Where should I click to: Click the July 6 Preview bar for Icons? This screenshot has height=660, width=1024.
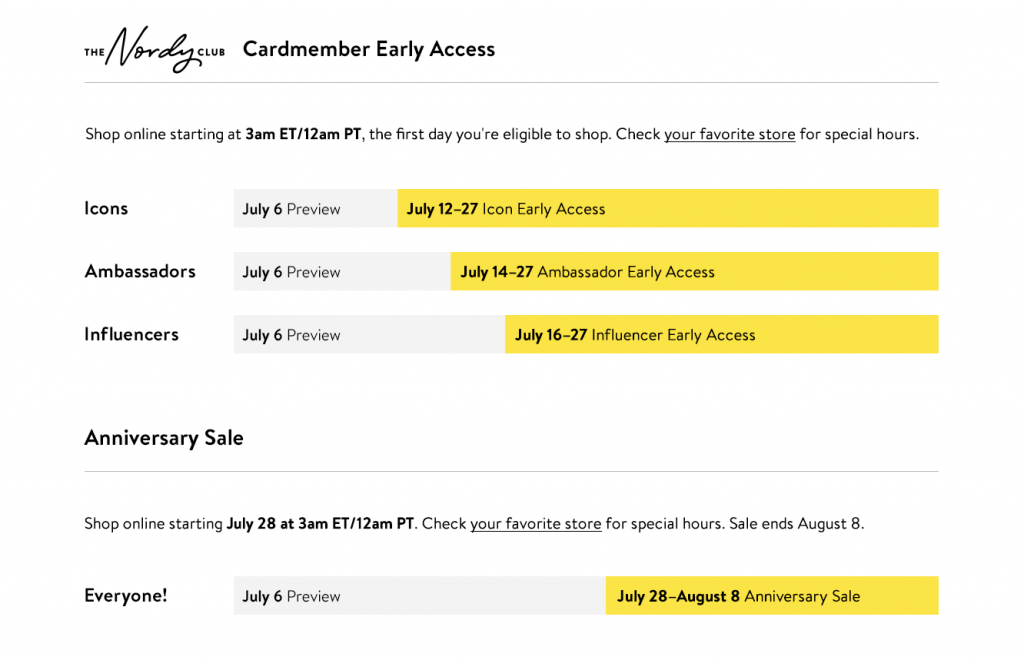coord(315,208)
